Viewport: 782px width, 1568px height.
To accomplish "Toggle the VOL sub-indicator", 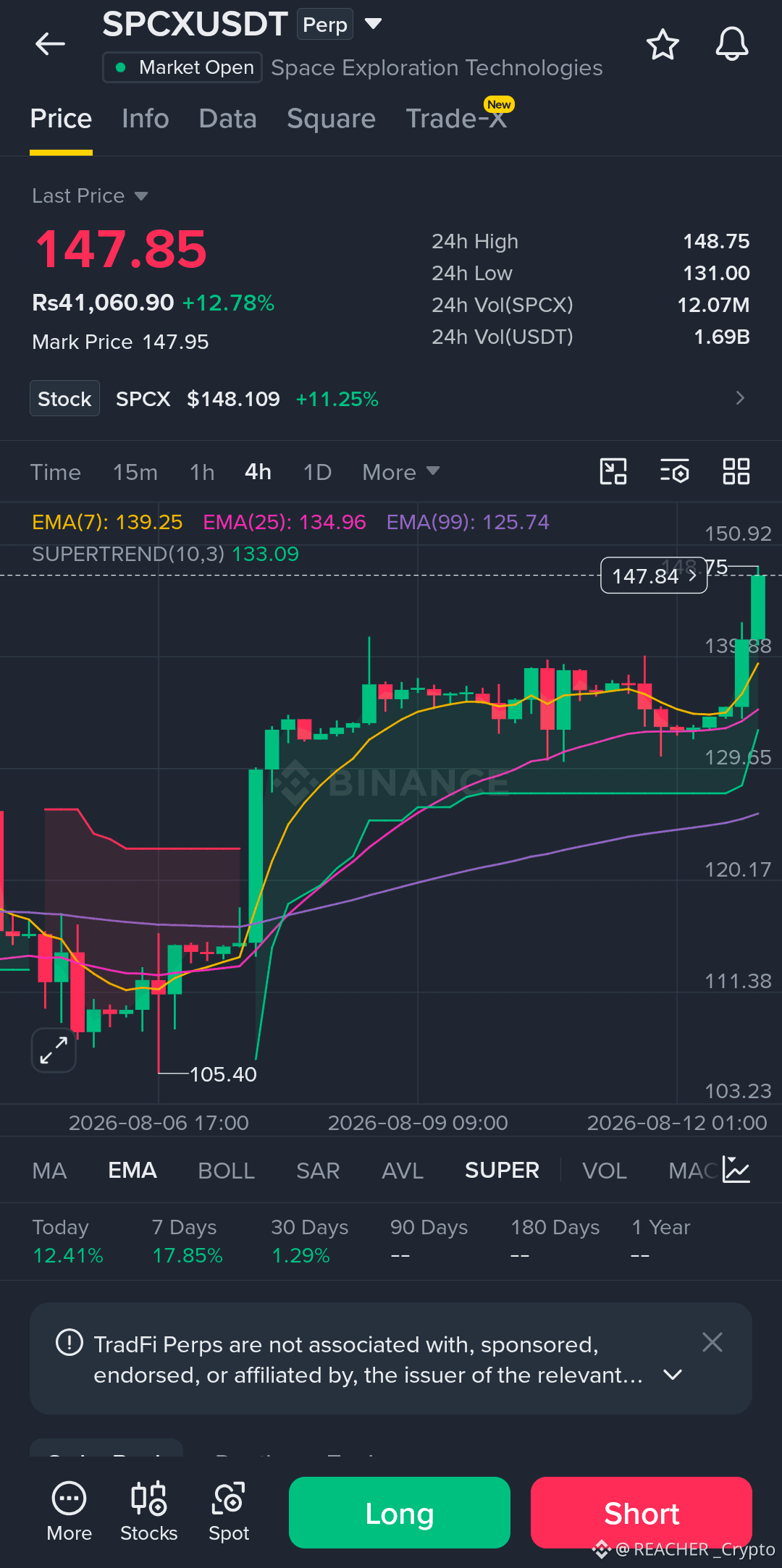I will [x=605, y=1171].
